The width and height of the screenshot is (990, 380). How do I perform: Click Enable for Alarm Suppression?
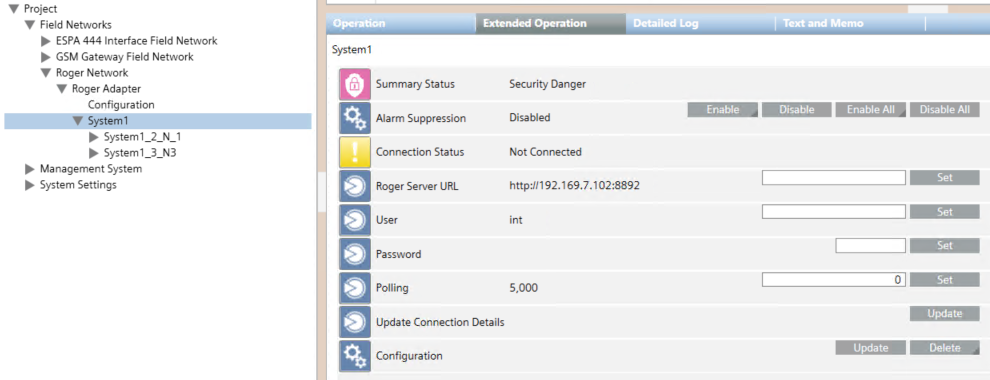(723, 110)
